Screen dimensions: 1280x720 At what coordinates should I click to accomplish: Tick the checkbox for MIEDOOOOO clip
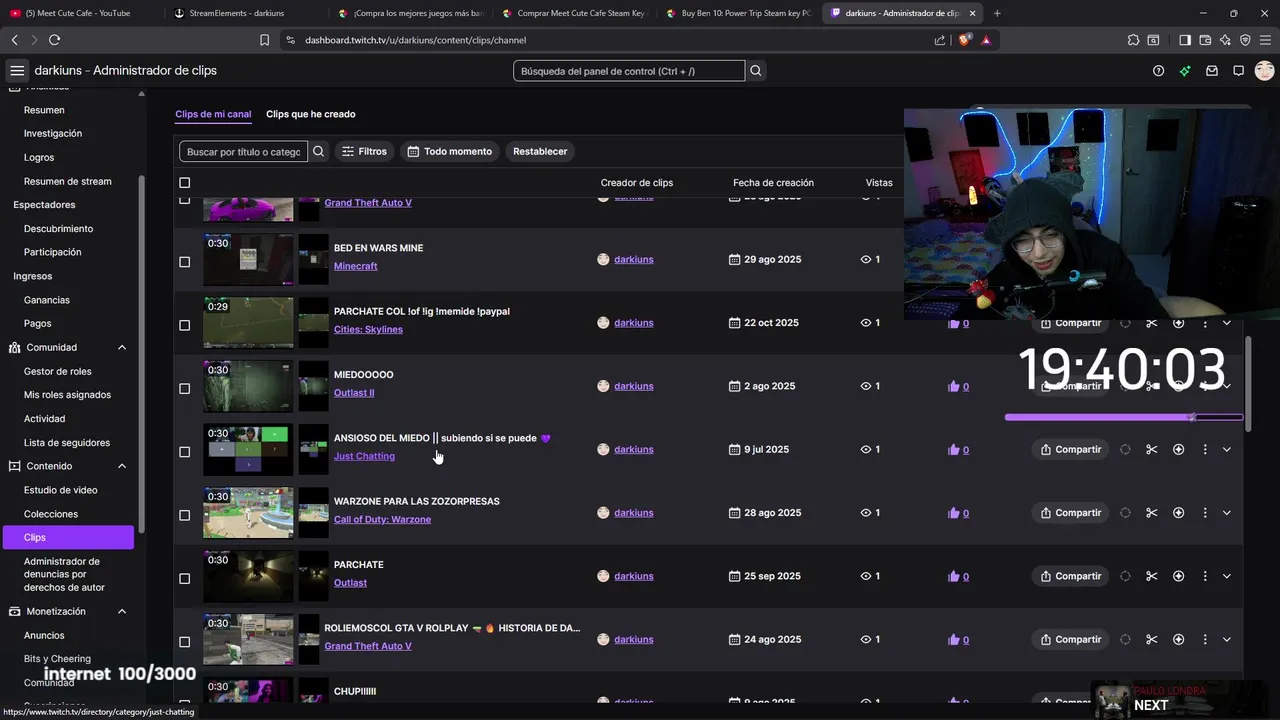pyautogui.click(x=184, y=388)
